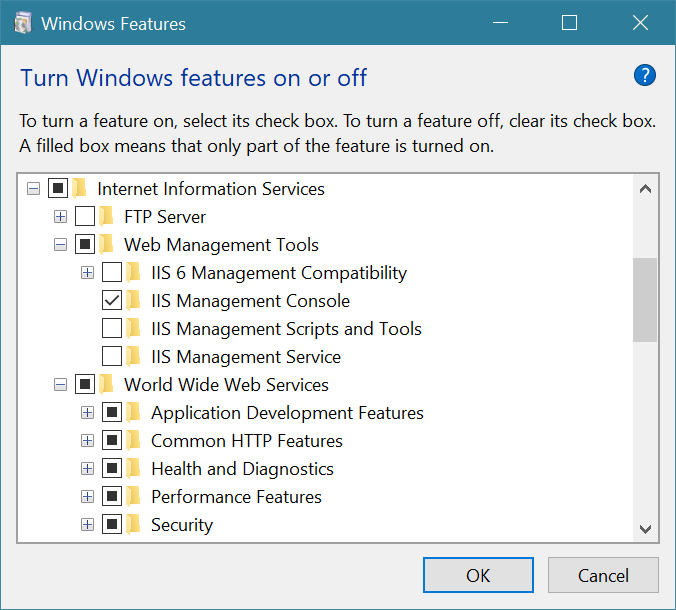
Task: Click the IIS Management Console folder icon
Action: [134, 301]
